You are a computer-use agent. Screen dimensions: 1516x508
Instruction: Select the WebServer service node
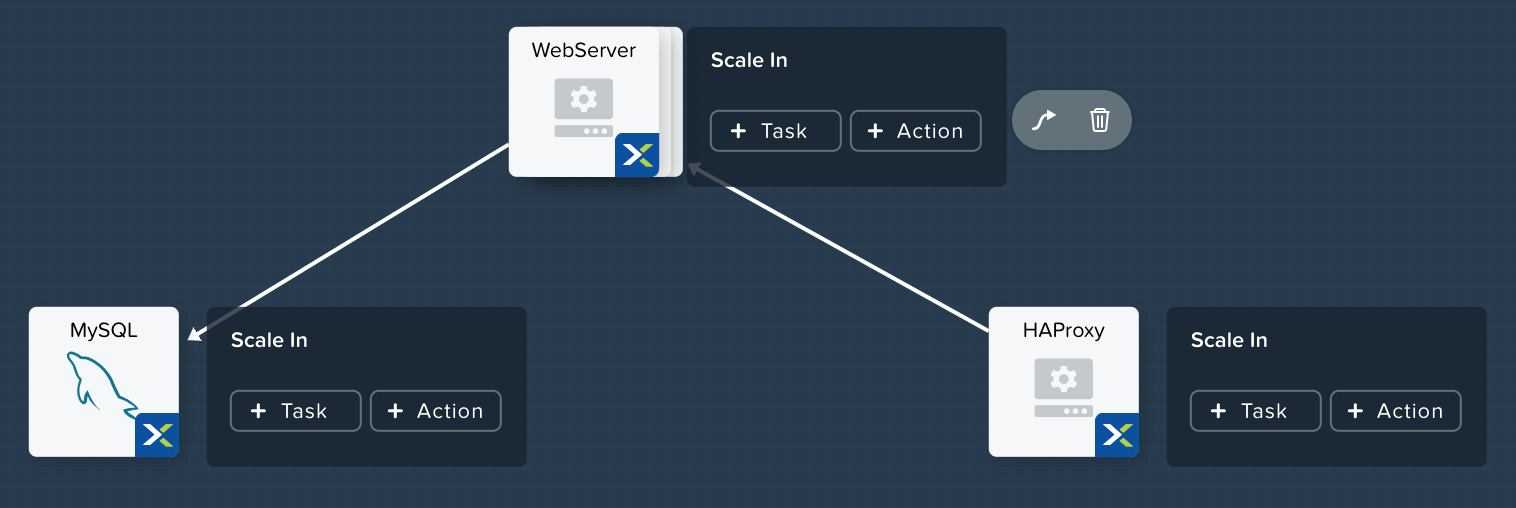(584, 102)
